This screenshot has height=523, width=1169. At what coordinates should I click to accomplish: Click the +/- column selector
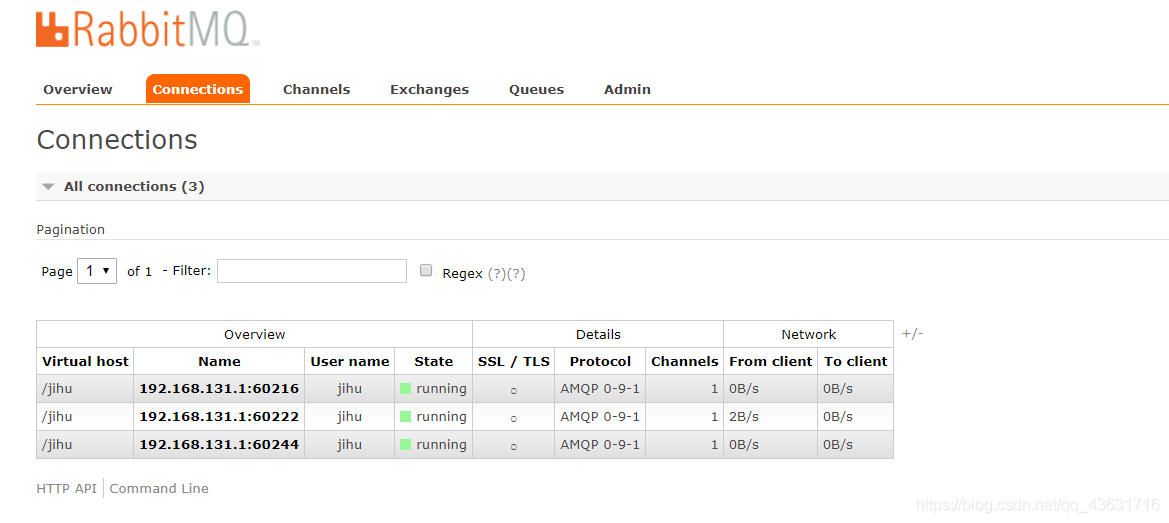click(913, 334)
